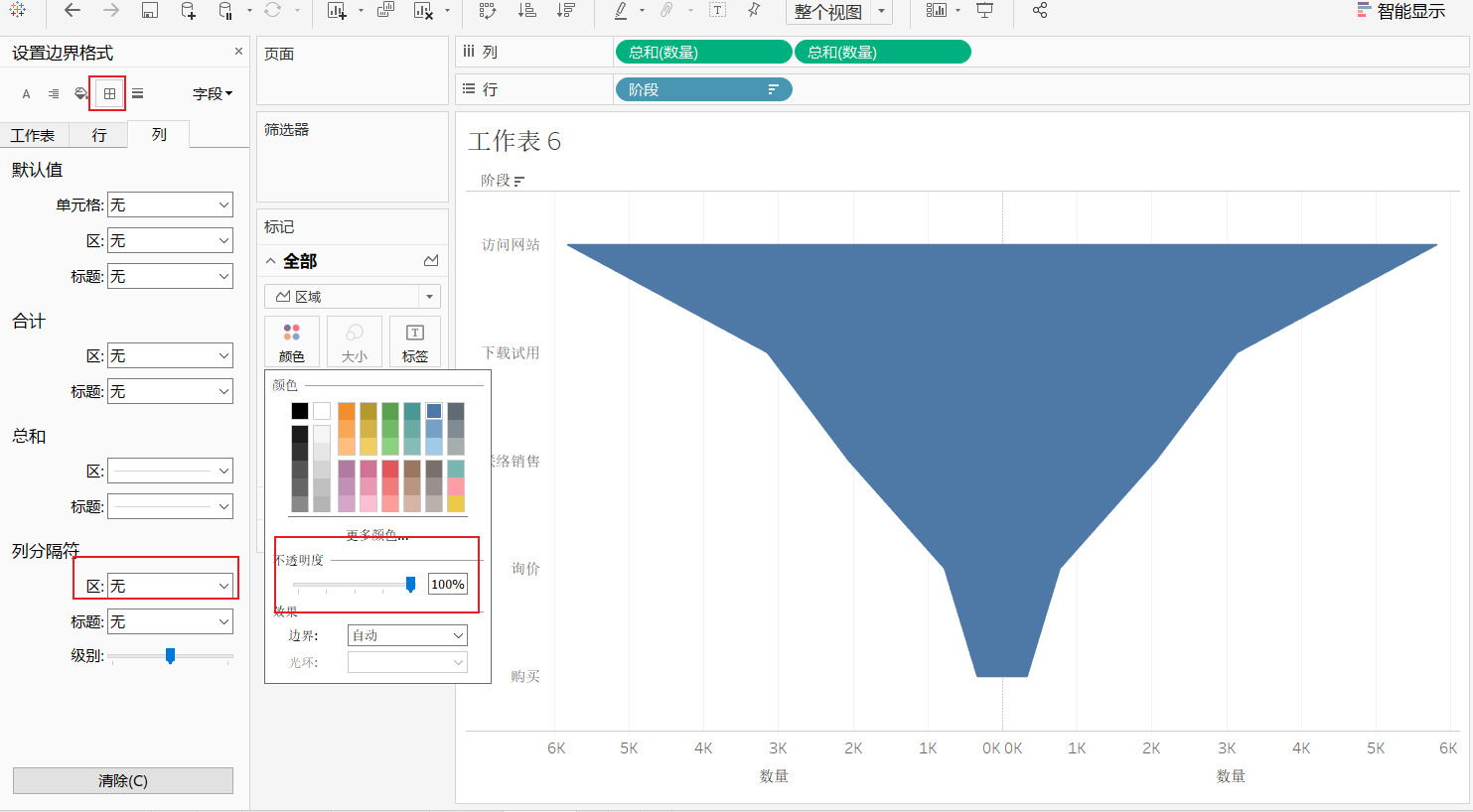Open the 边界 border 自动 dropdown
The image size is (1473, 812).
pos(407,635)
